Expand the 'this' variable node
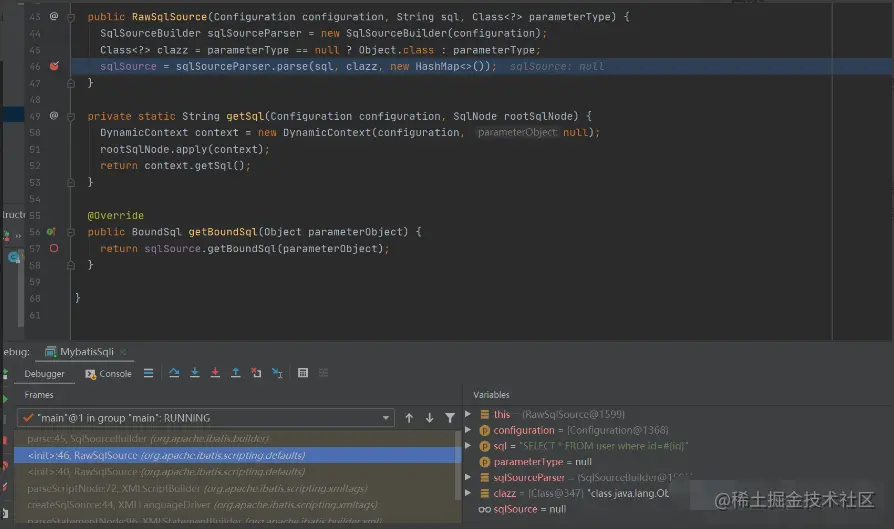Image resolution: width=894 pixels, height=529 pixels. tap(468, 414)
